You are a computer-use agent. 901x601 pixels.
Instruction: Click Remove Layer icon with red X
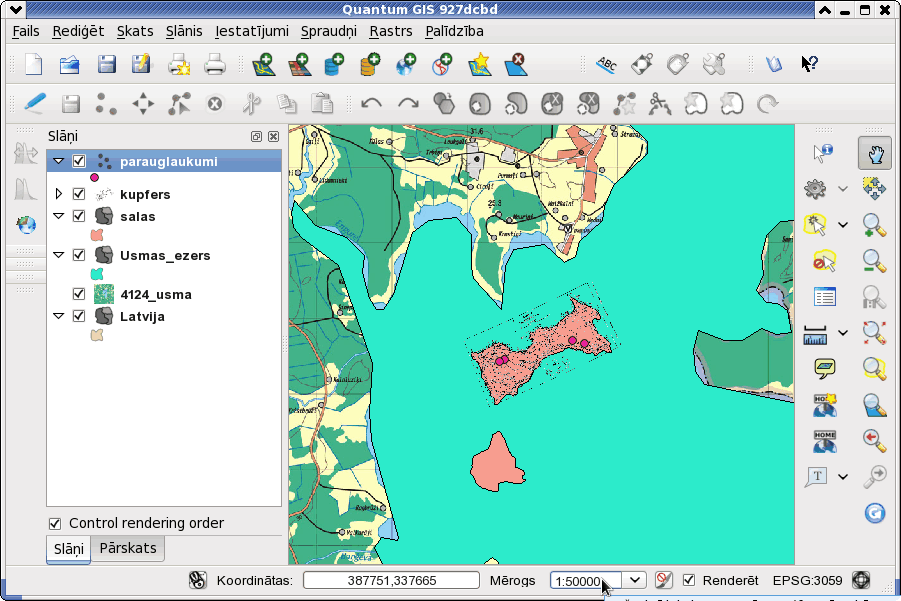(x=515, y=64)
